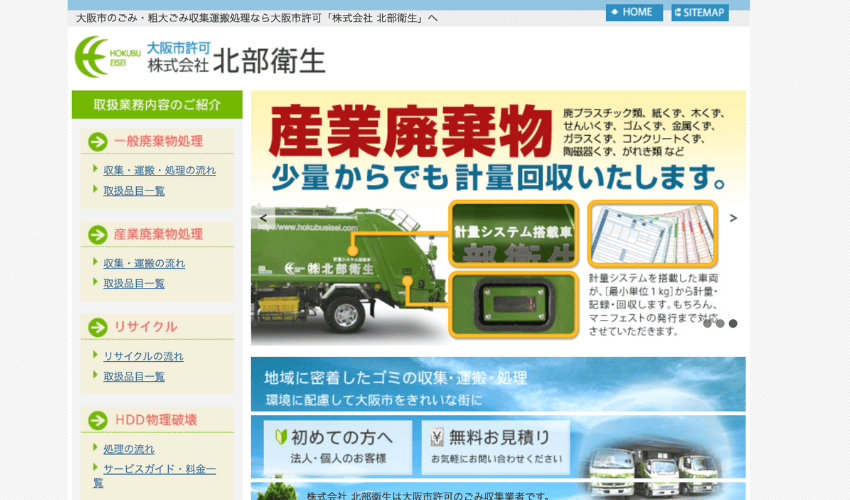The width and height of the screenshot is (850, 500).
Task: Open the HDD物理破壊 heading
Action: 156,420
